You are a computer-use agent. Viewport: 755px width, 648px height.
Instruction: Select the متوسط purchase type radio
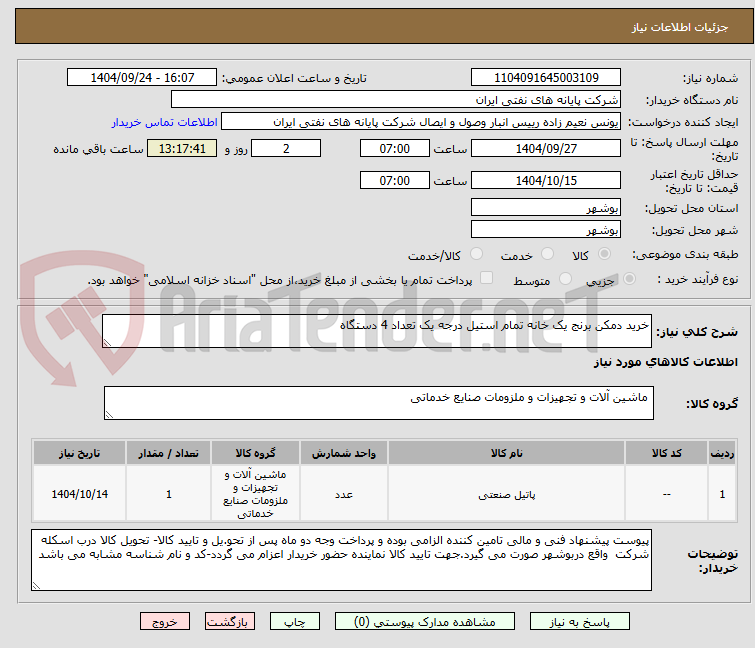click(565, 279)
